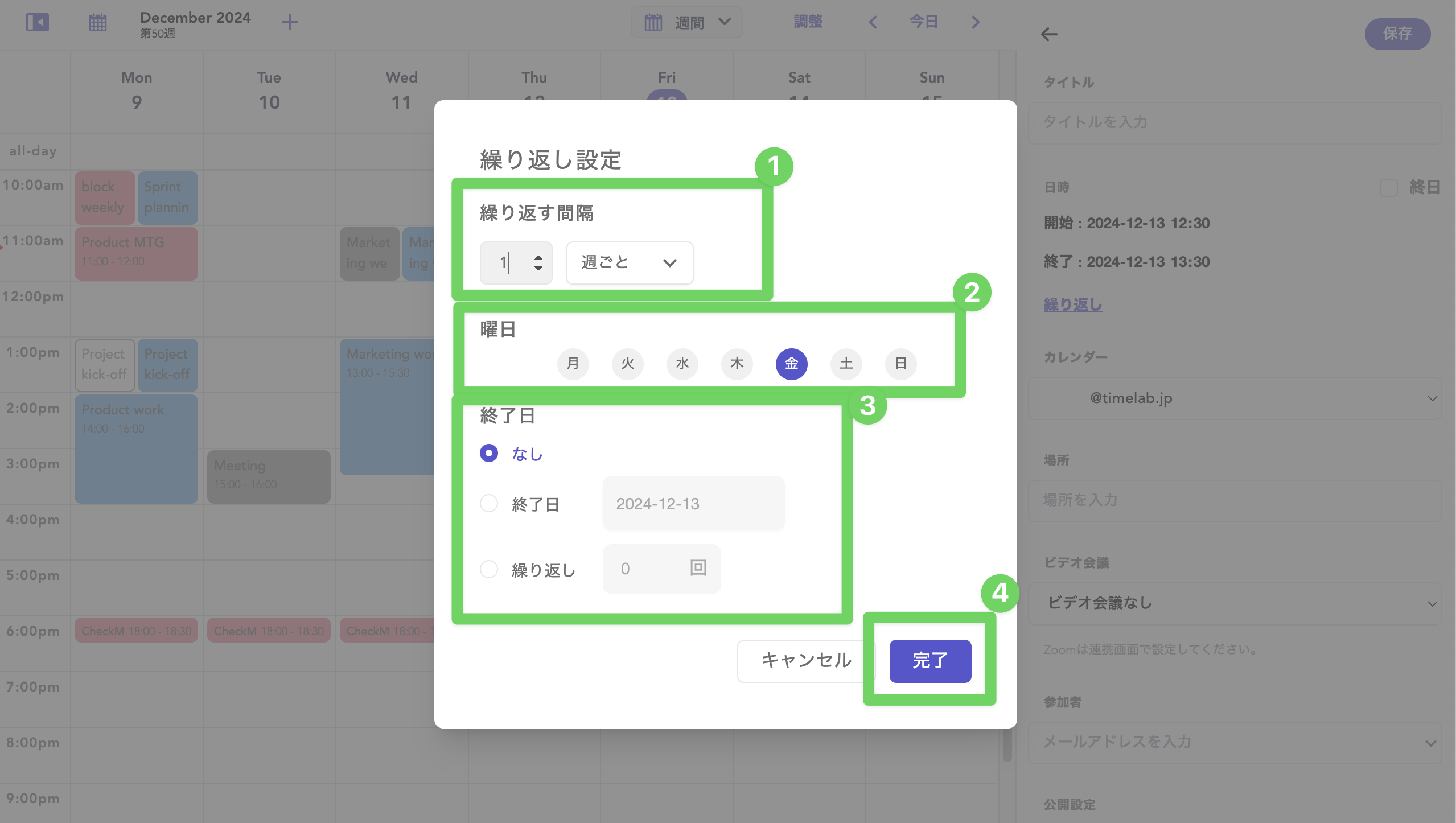1456x823 pixels.
Task: Collapse the left sidebar panel icon
Action: 38,22
